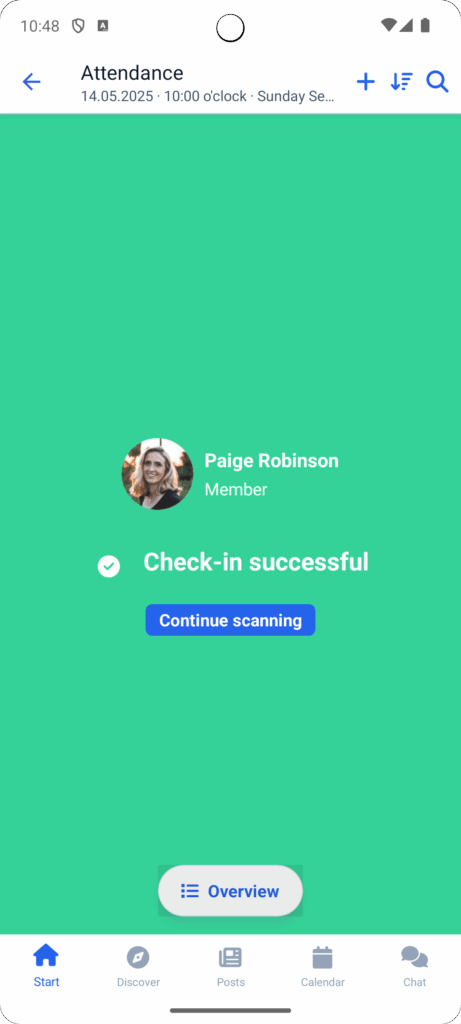Go back using the left arrow
This screenshot has height=1024, width=461.
click(x=31, y=82)
